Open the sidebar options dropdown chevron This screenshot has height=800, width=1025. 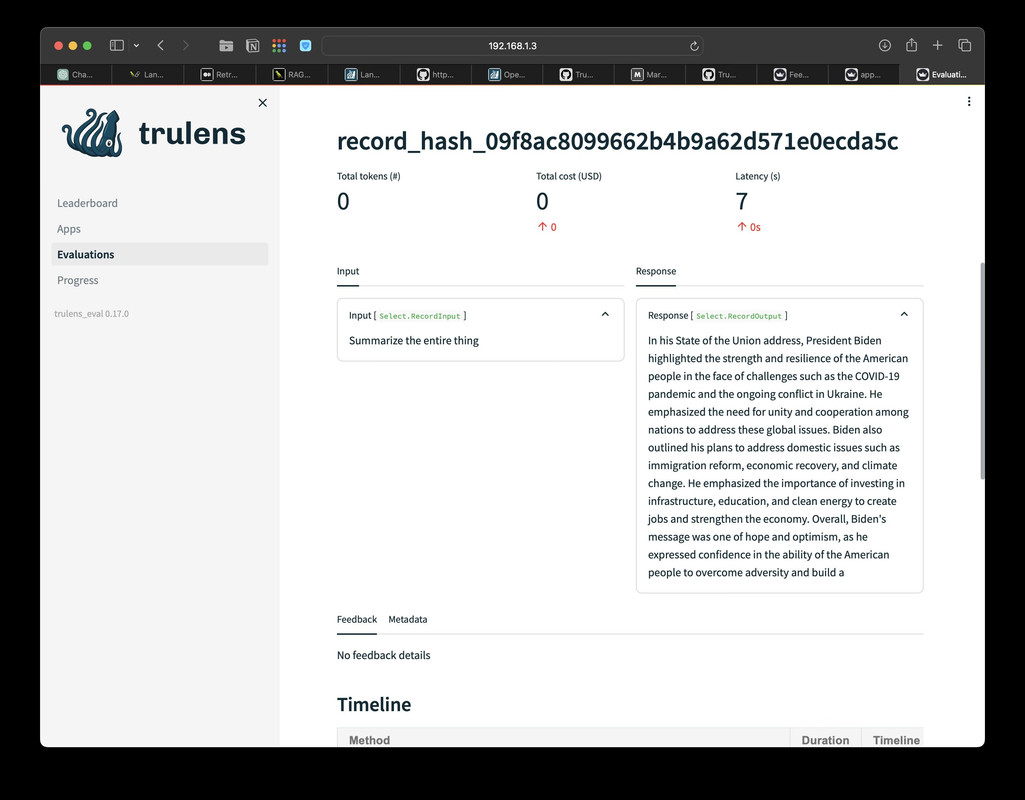[136, 46]
